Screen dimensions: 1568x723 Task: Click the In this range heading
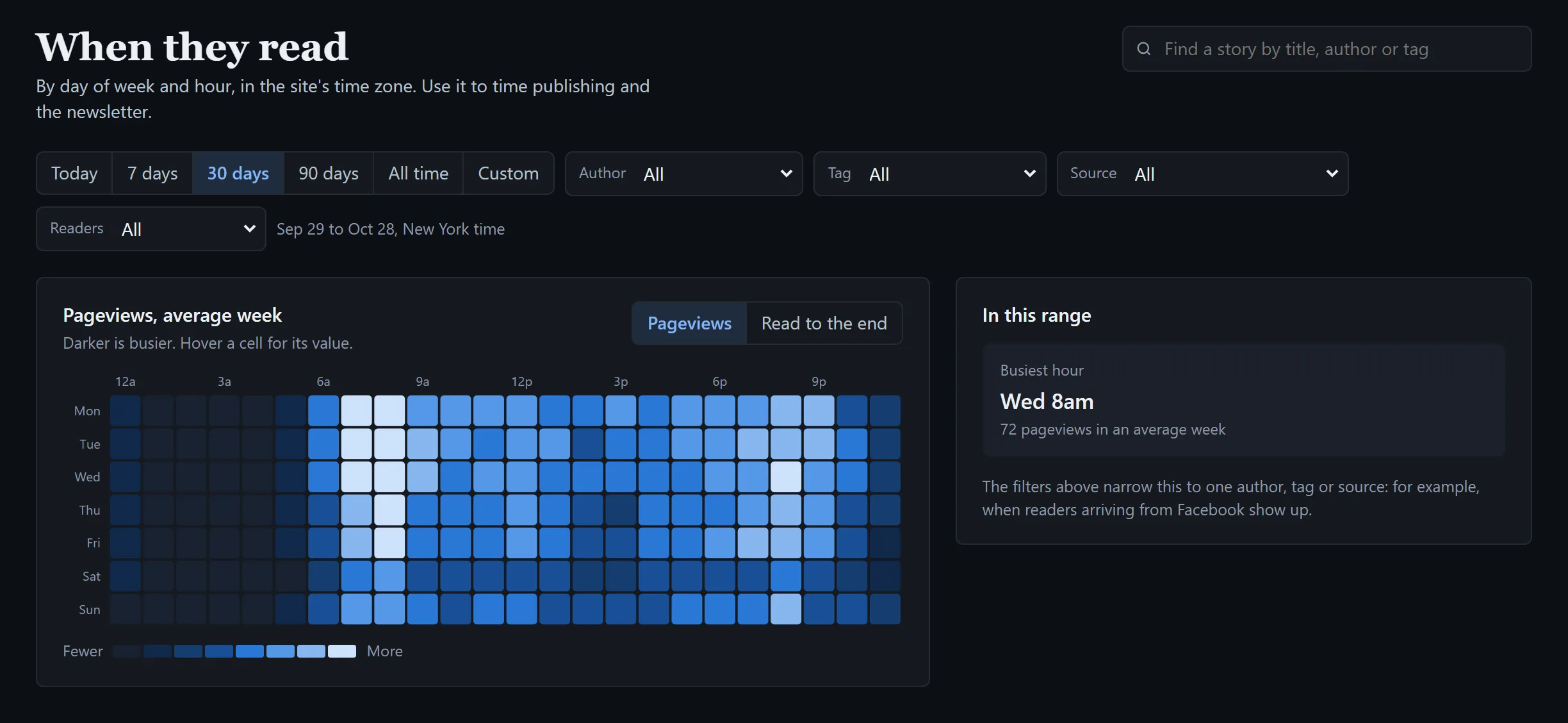[x=1037, y=315]
